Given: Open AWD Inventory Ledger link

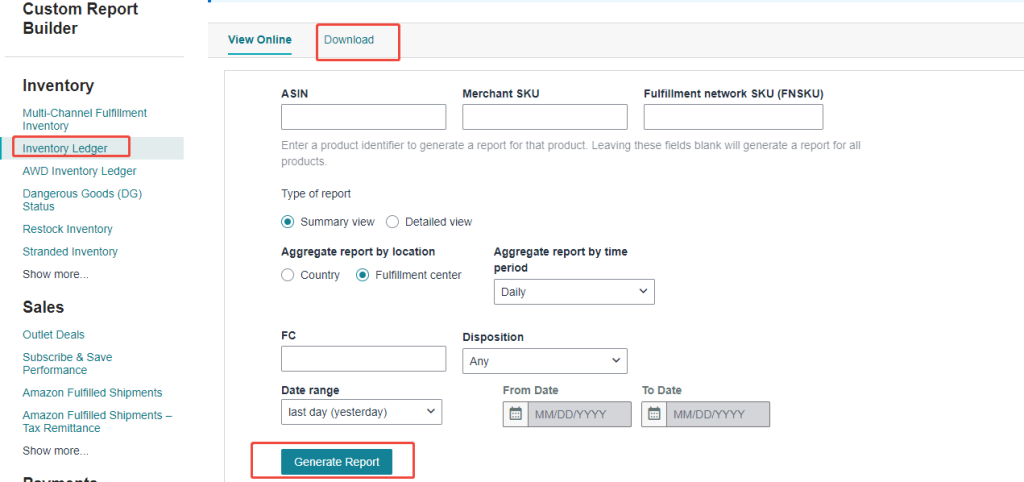Looking at the screenshot, I should 79,171.
